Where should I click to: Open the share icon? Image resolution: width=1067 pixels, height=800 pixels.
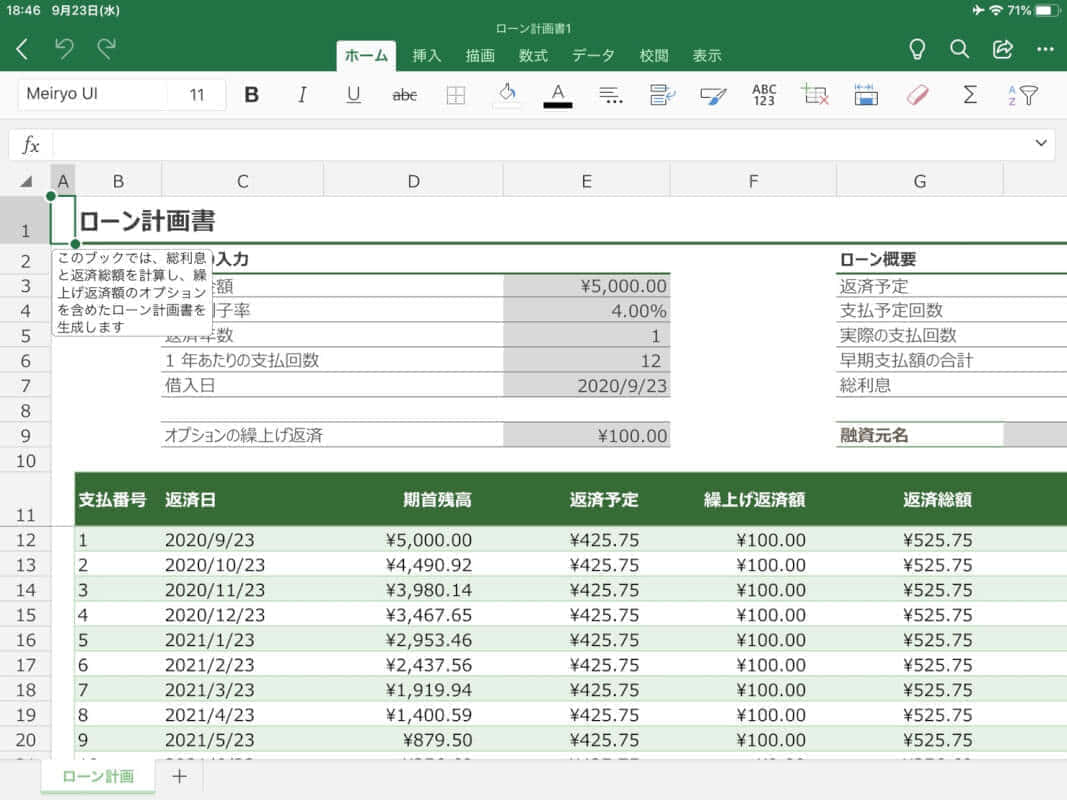pos(1002,49)
